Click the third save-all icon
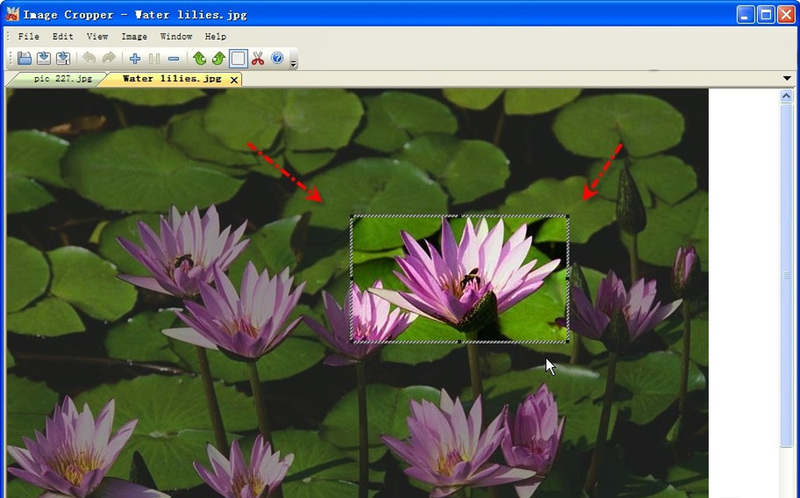 pos(63,58)
